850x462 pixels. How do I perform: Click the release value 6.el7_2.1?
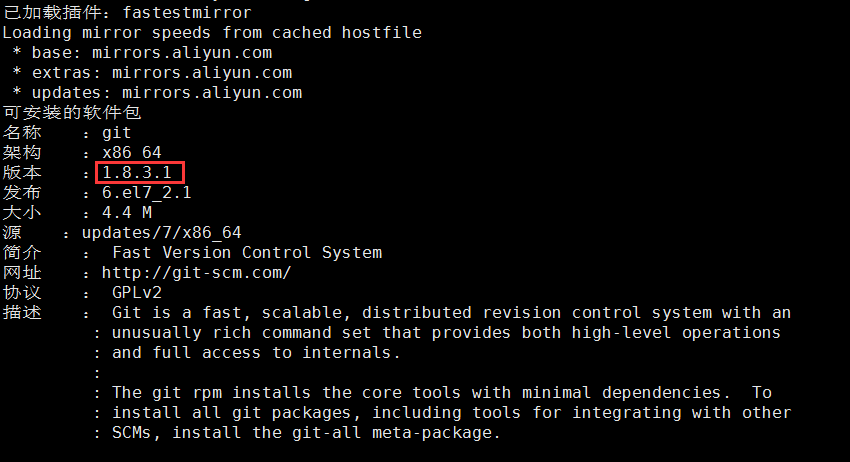coord(146,192)
